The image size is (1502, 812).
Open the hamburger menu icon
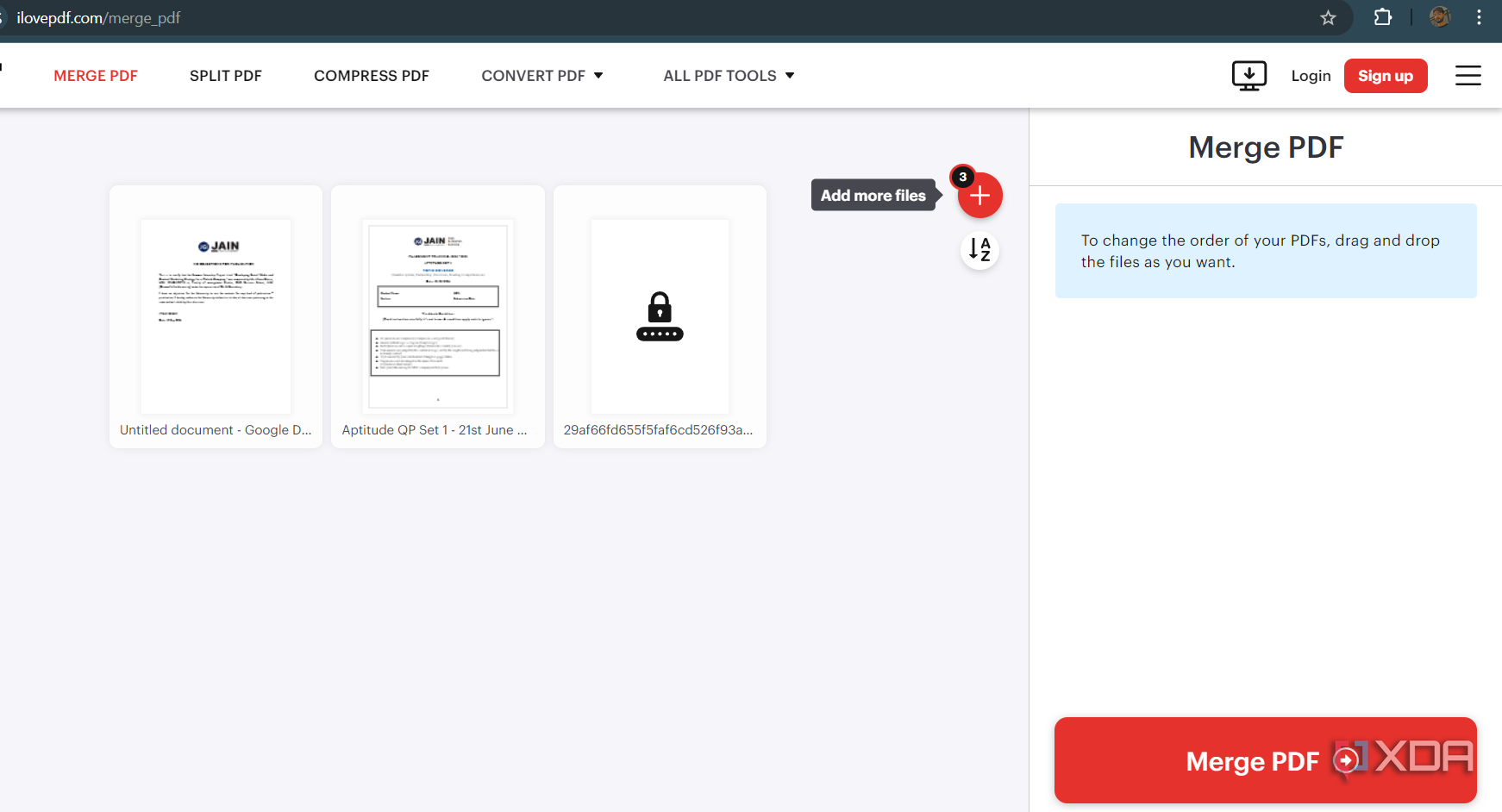coord(1468,76)
